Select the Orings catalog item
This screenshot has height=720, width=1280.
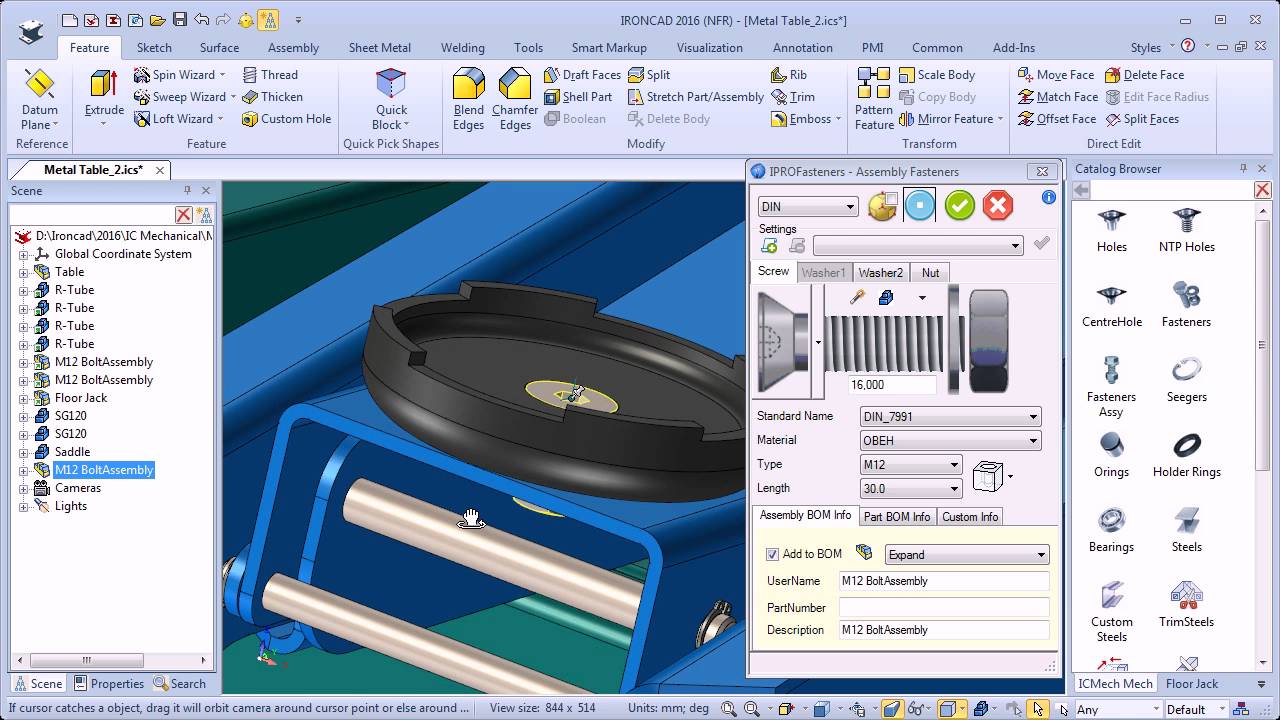pyautogui.click(x=1111, y=456)
